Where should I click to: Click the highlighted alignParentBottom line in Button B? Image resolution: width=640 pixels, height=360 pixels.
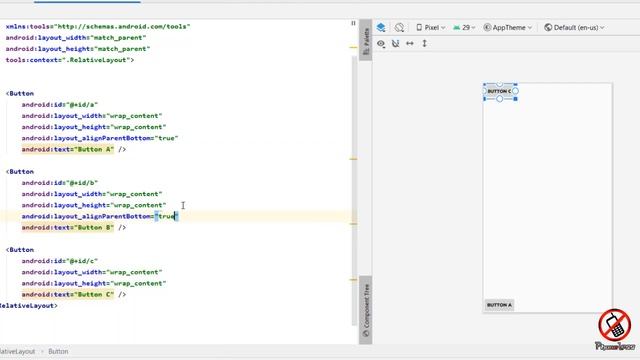(x=100, y=216)
